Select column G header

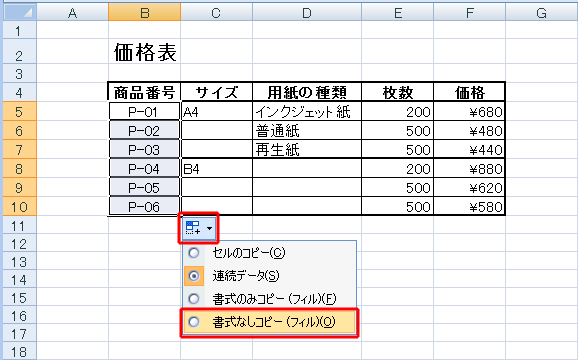tap(542, 13)
